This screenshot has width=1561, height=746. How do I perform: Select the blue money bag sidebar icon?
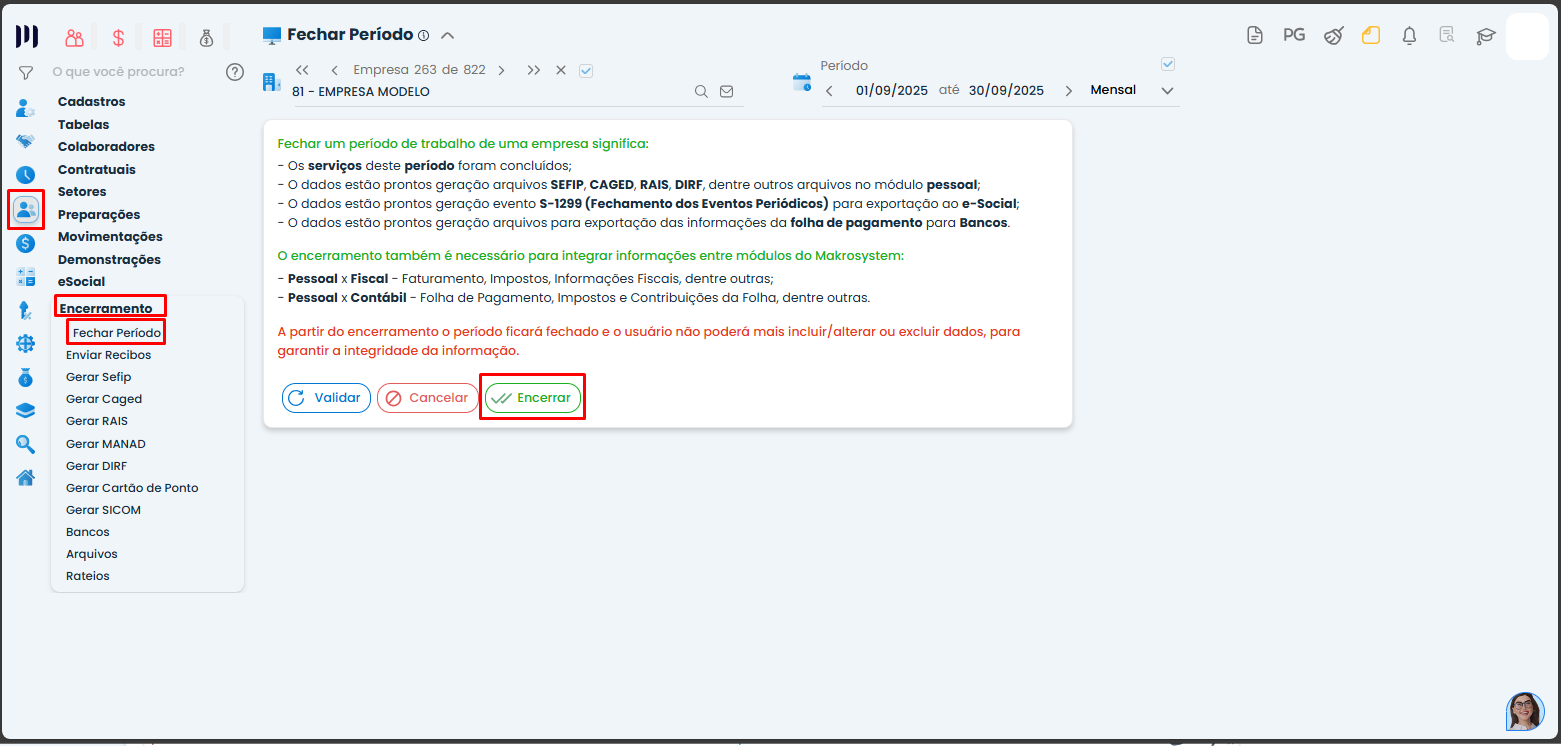tap(26, 378)
